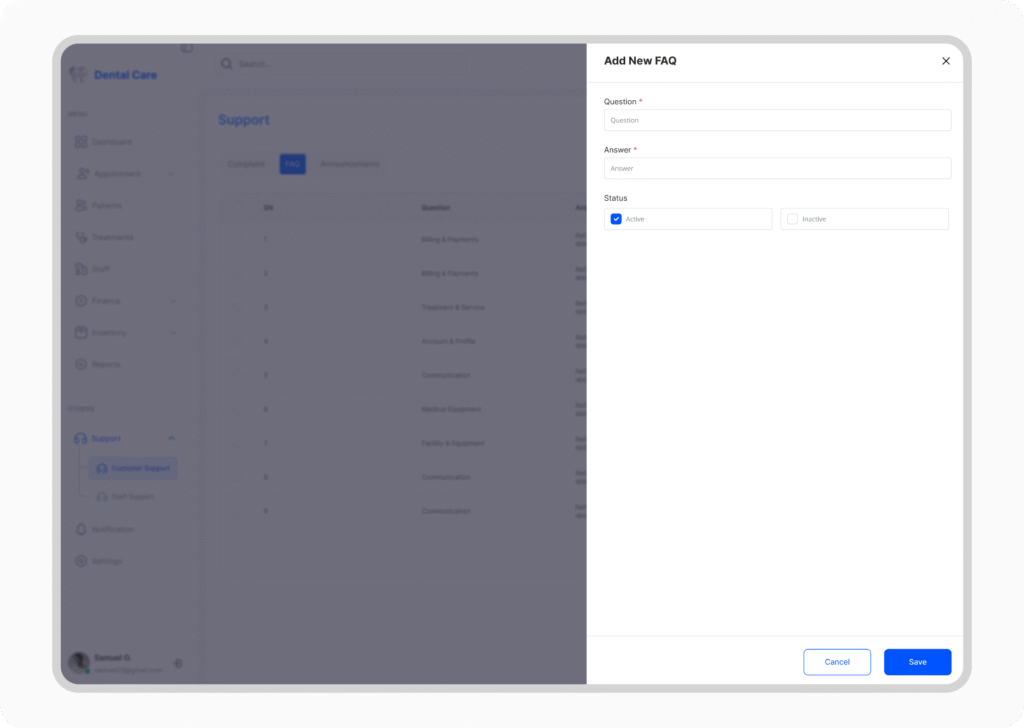Expand the Finance submenu arrow
The width and height of the screenshot is (1024, 728).
click(171, 301)
